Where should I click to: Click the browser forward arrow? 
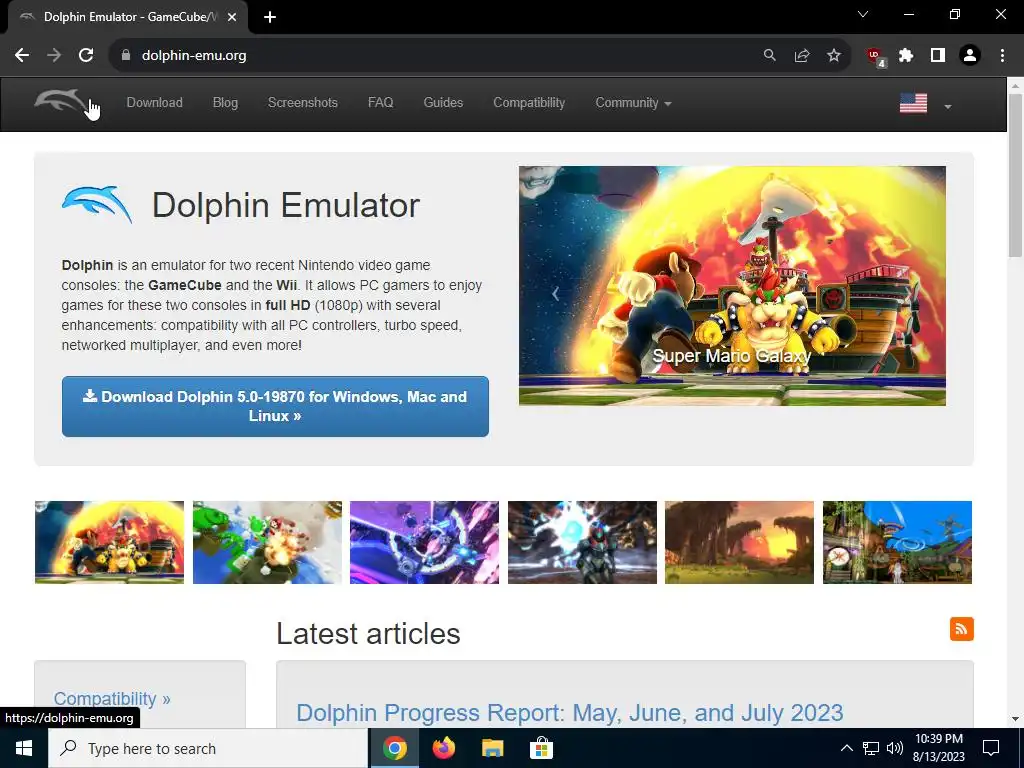tap(54, 56)
